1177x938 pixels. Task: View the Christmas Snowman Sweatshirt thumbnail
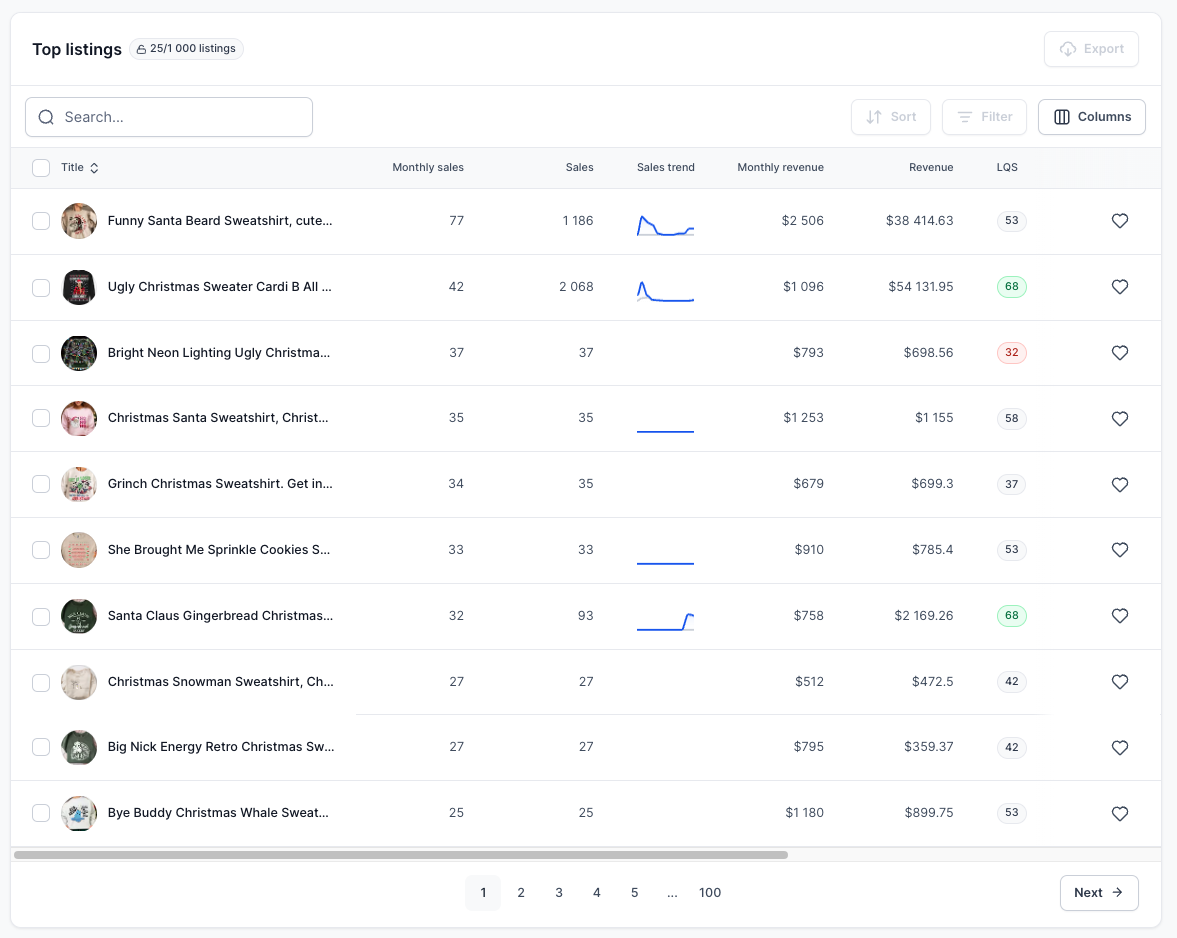[x=79, y=682]
